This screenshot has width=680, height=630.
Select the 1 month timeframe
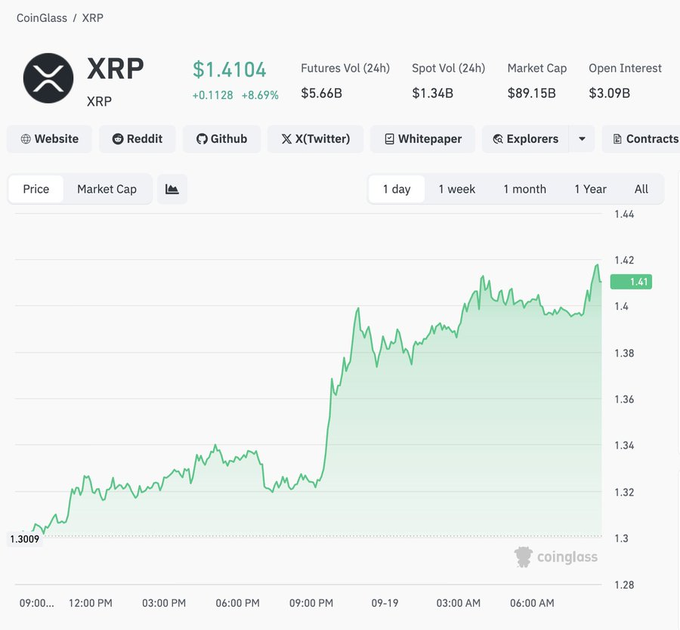point(525,189)
